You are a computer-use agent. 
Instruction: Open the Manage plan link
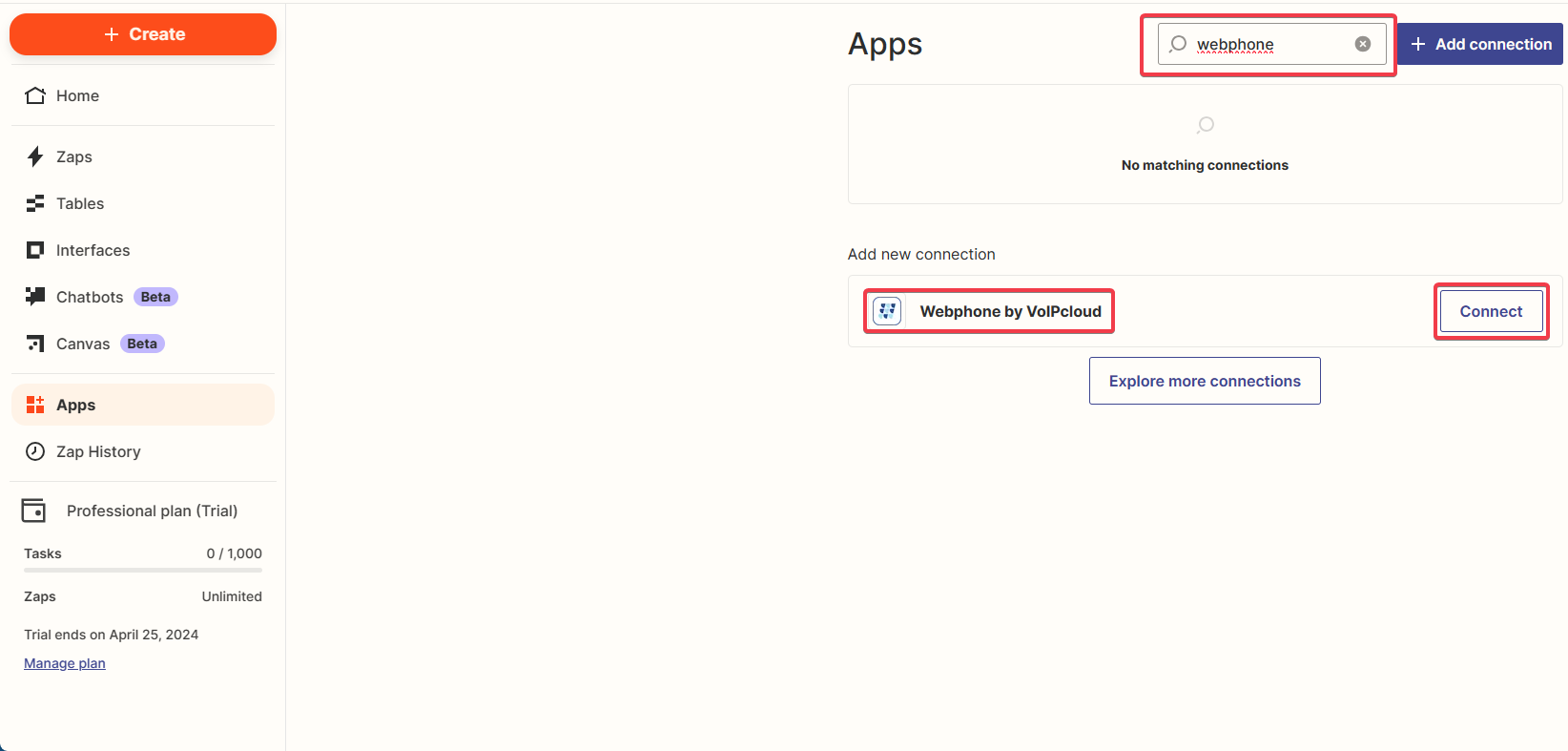(65, 663)
